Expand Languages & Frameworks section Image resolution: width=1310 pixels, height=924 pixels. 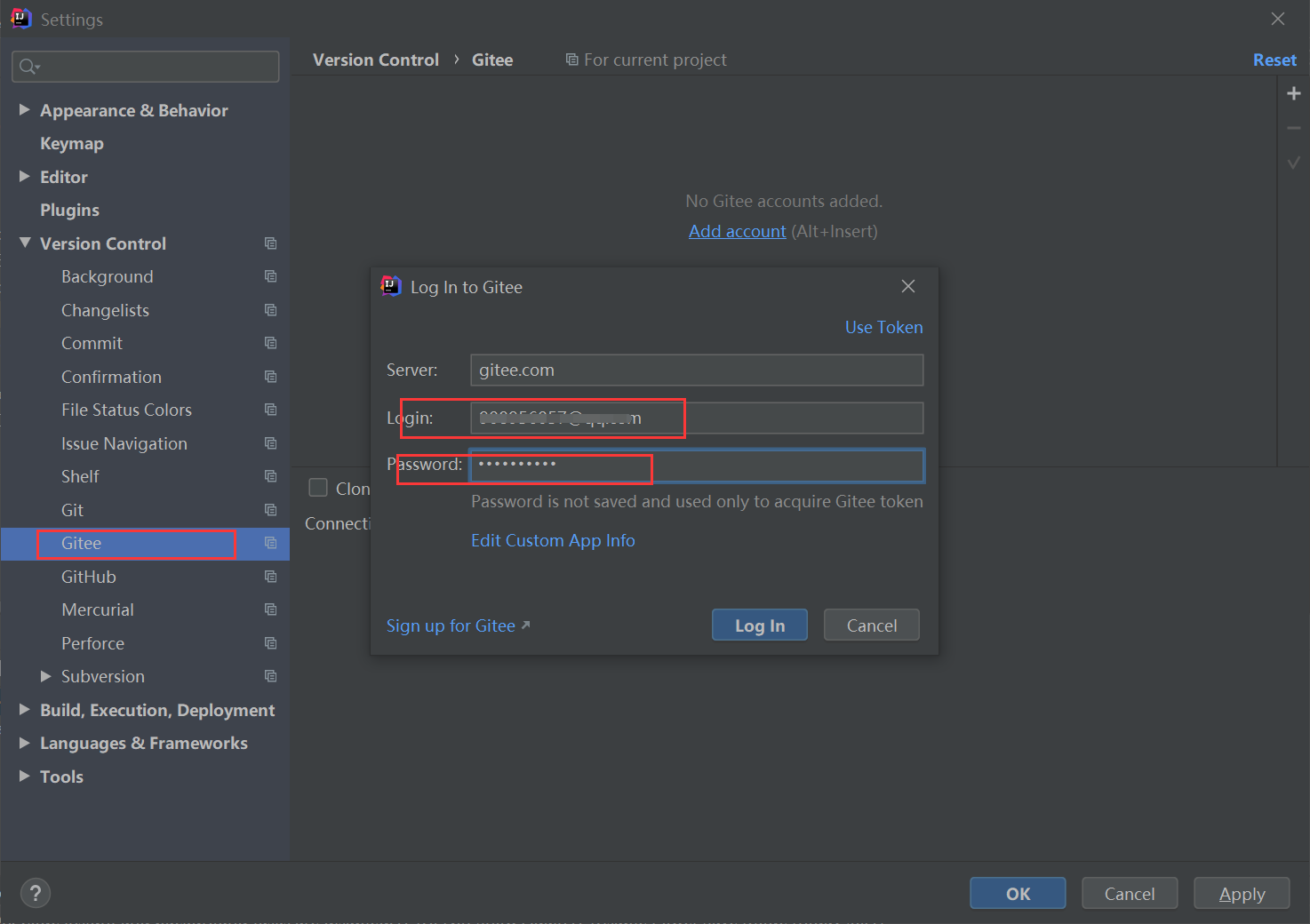[25, 743]
